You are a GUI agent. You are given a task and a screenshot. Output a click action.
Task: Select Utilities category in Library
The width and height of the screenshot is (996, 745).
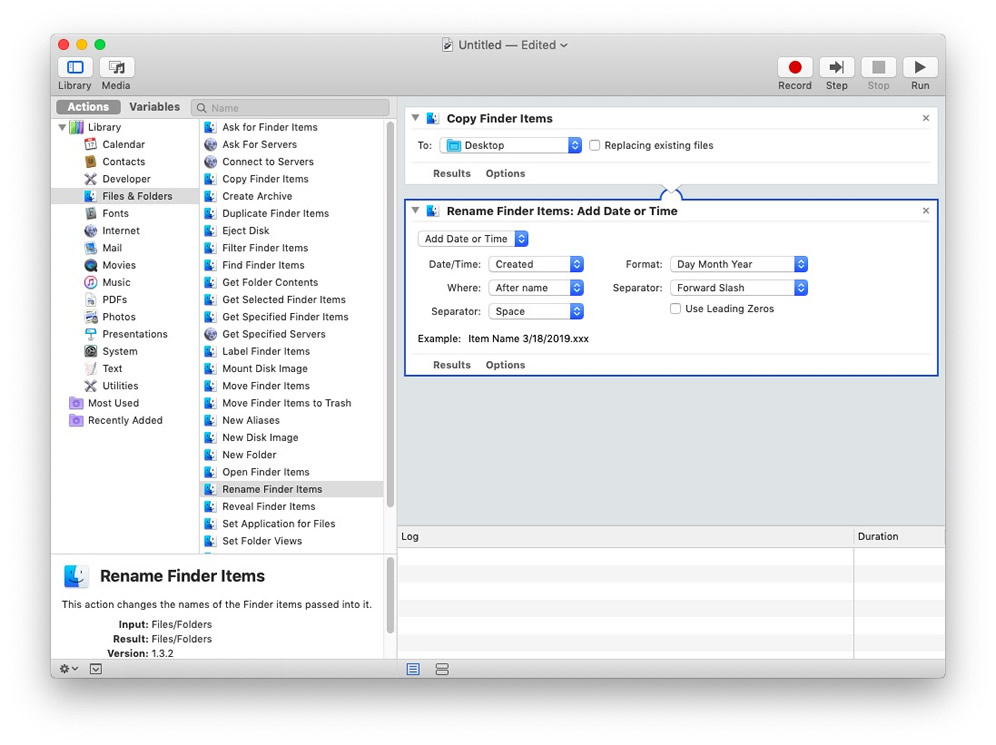click(120, 386)
